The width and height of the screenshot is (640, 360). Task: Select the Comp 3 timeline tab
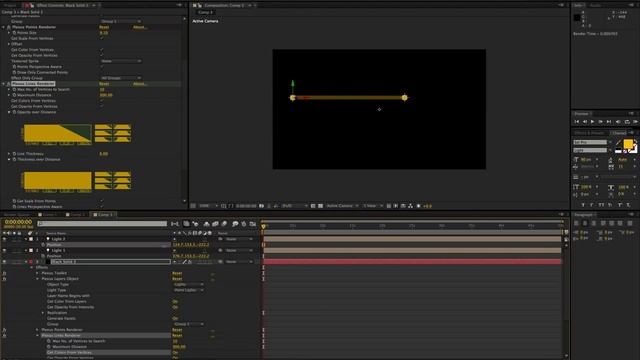[x=103, y=215]
